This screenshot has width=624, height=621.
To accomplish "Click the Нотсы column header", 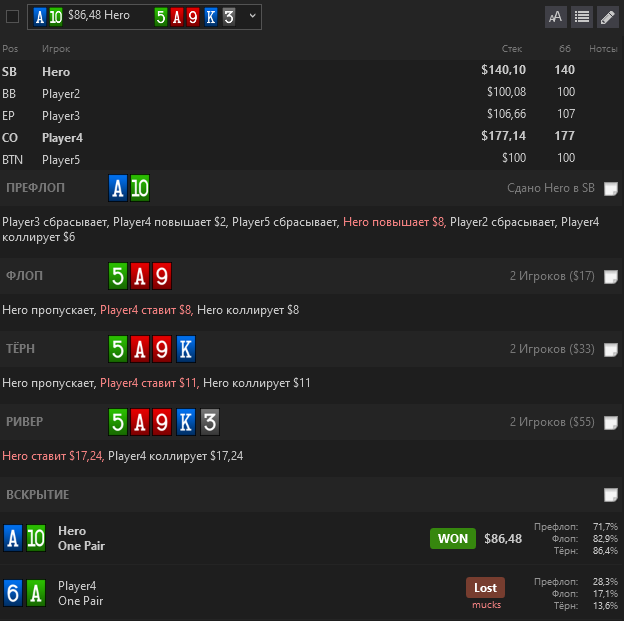I will coord(603,49).
